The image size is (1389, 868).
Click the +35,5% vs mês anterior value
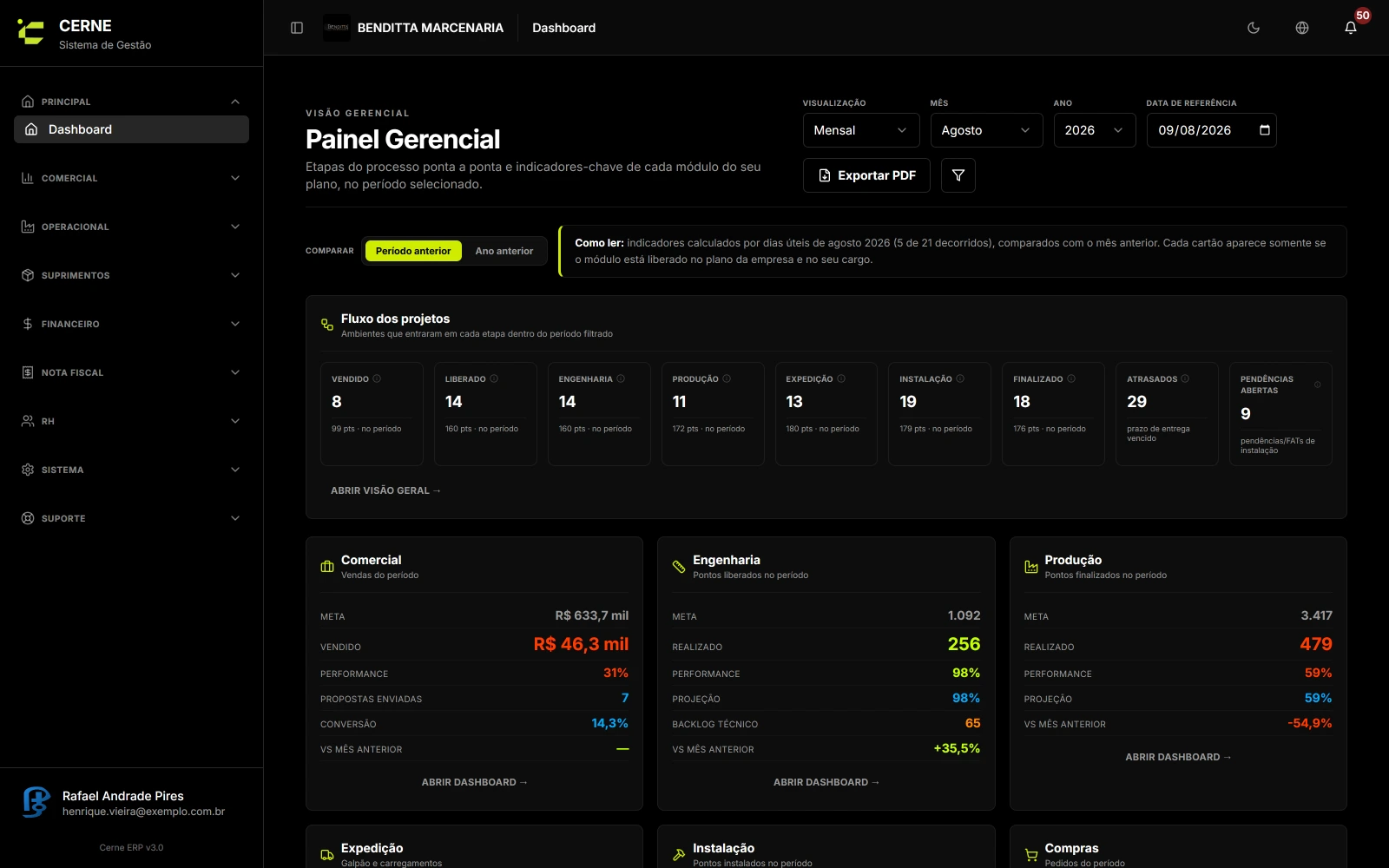pos(957,748)
